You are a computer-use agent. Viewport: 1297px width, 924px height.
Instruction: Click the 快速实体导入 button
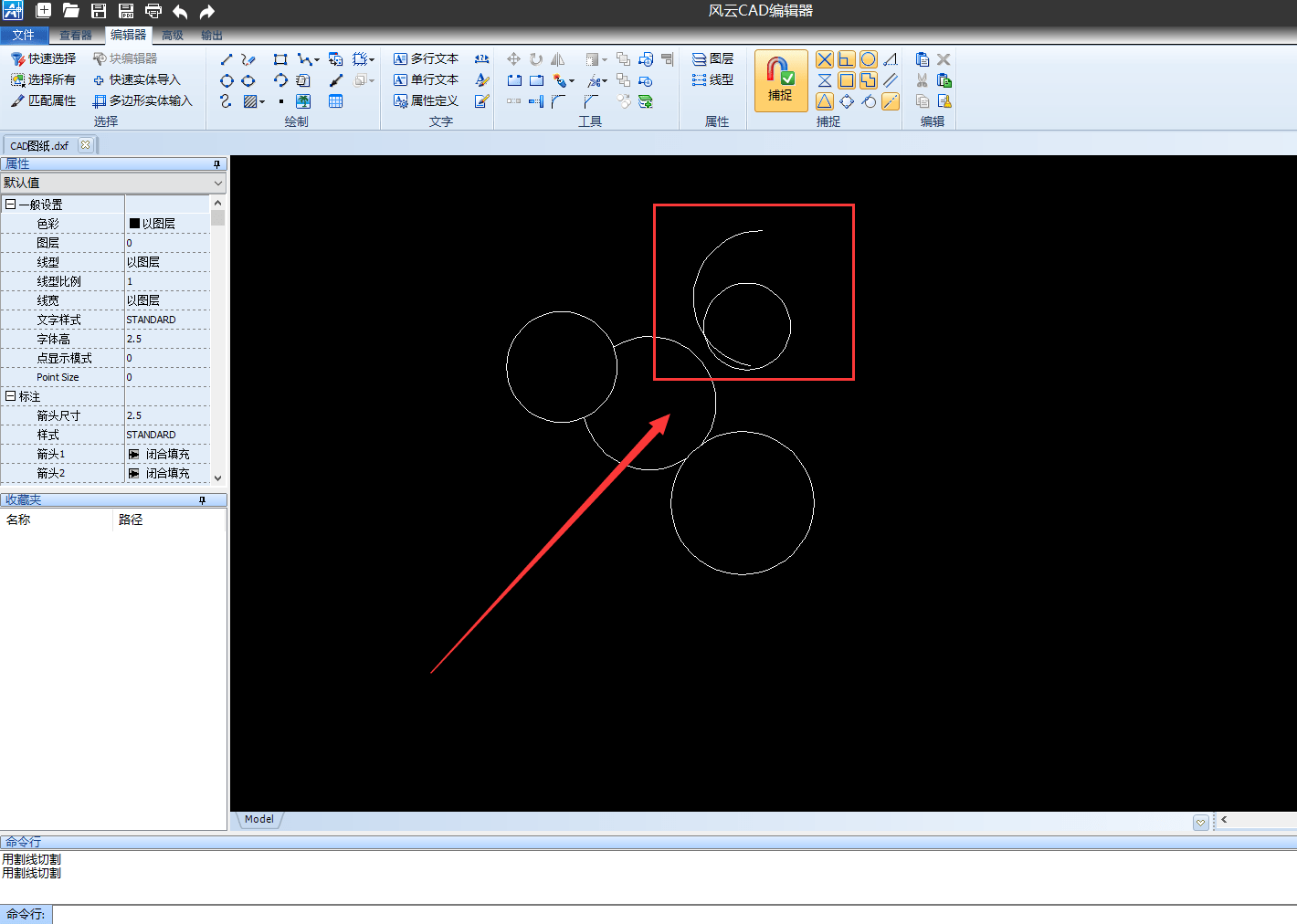pos(137,79)
